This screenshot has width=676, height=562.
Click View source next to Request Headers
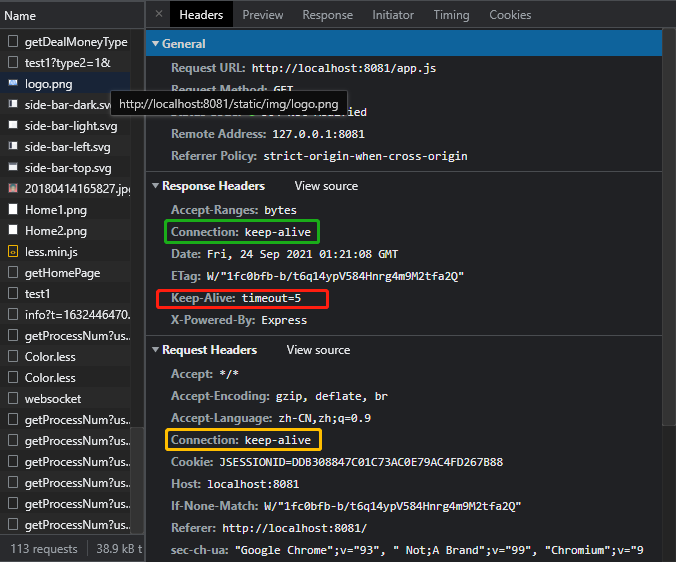(x=318, y=350)
